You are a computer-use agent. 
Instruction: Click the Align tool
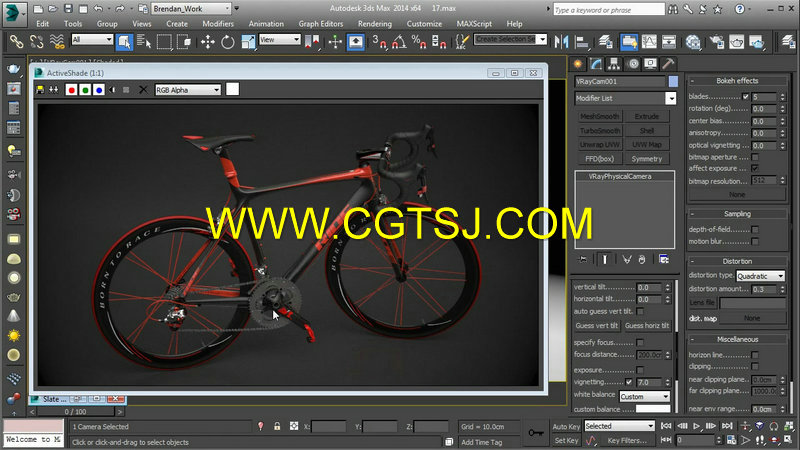tap(582, 42)
